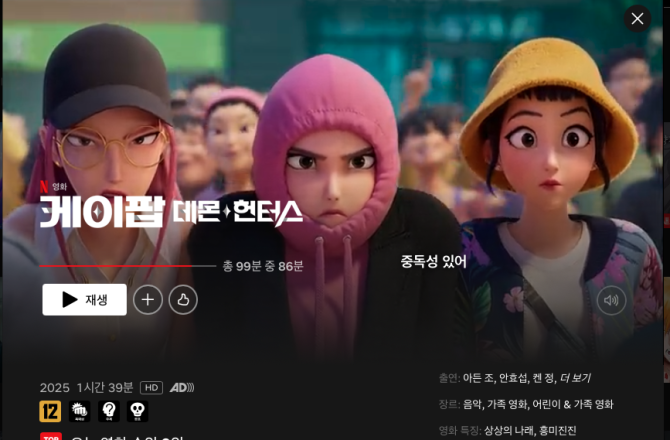This screenshot has height=440, width=670.
Task: Browse the 음악 genre link
Action: 473,404
